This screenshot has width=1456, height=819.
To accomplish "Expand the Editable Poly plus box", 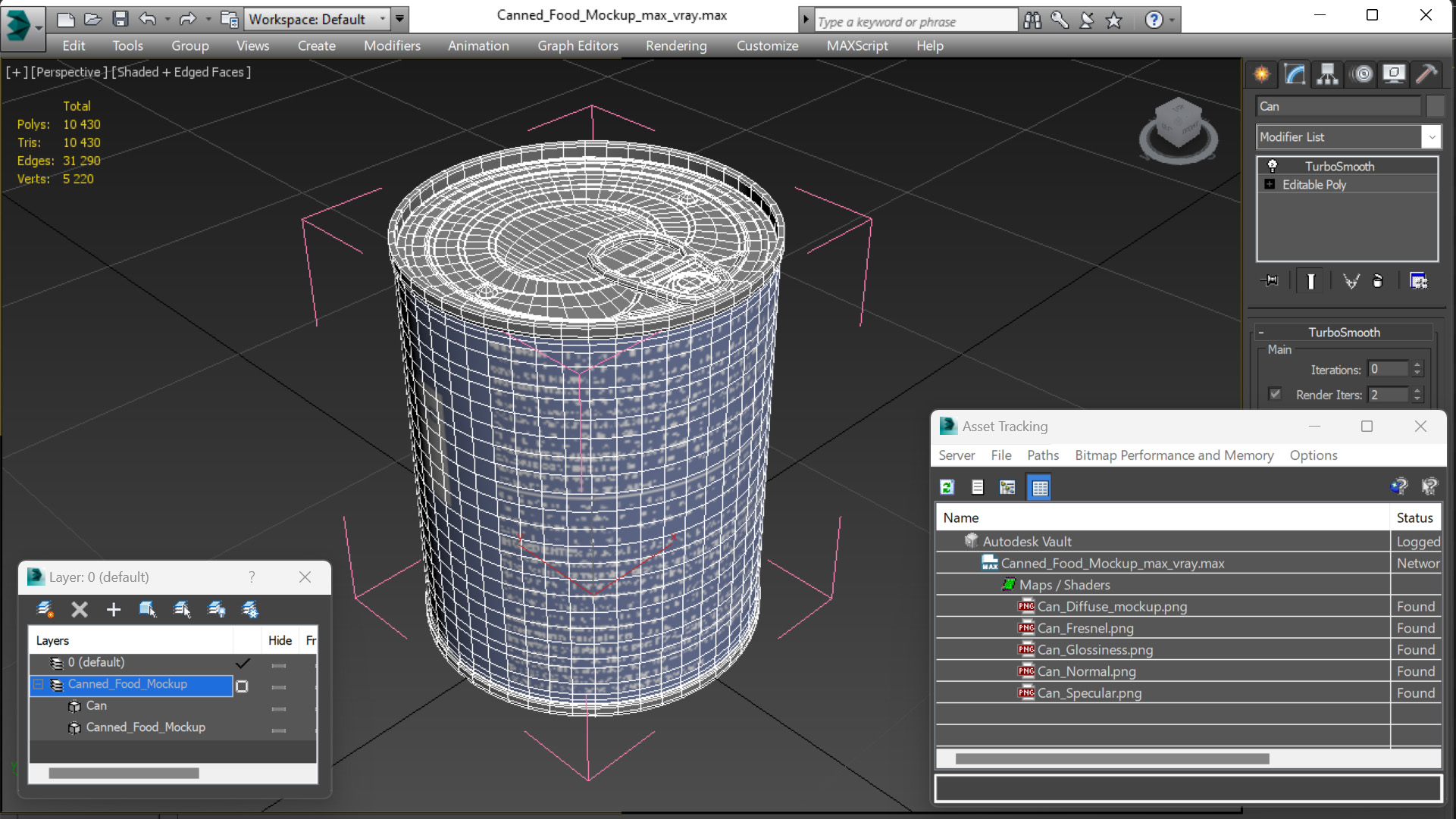I will (1270, 184).
